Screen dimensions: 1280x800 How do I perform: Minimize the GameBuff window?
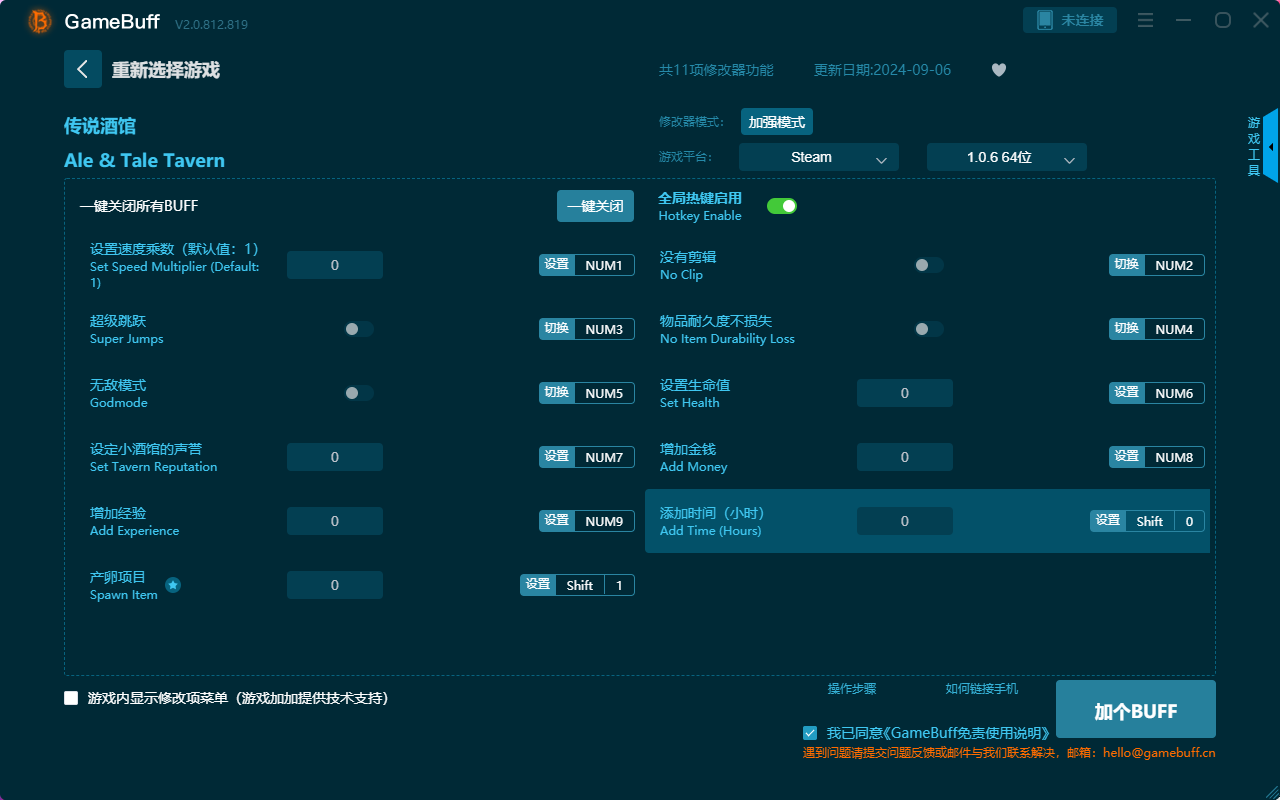pos(1184,20)
